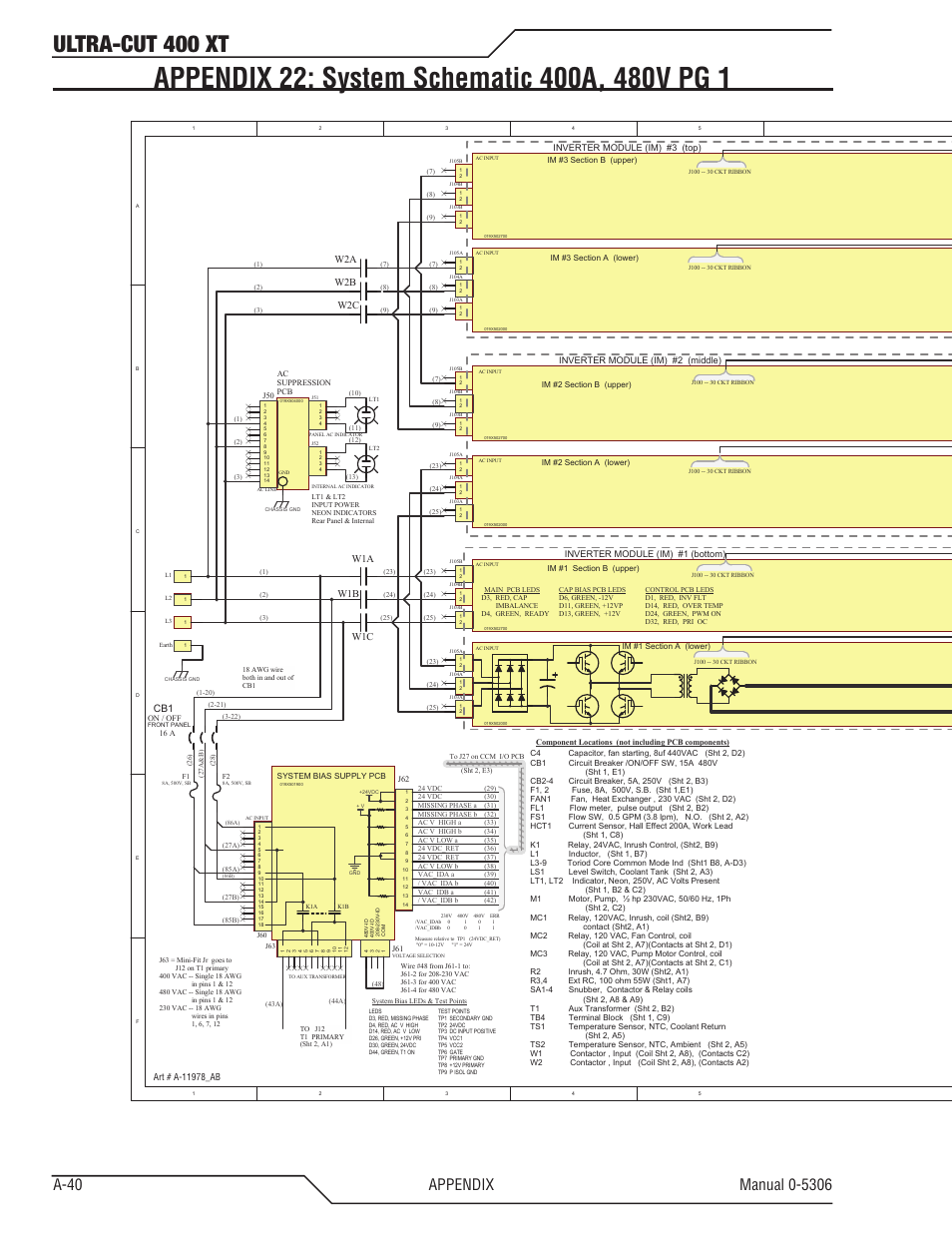
Task: Click the L1 input terminal box
Action: 183,576
